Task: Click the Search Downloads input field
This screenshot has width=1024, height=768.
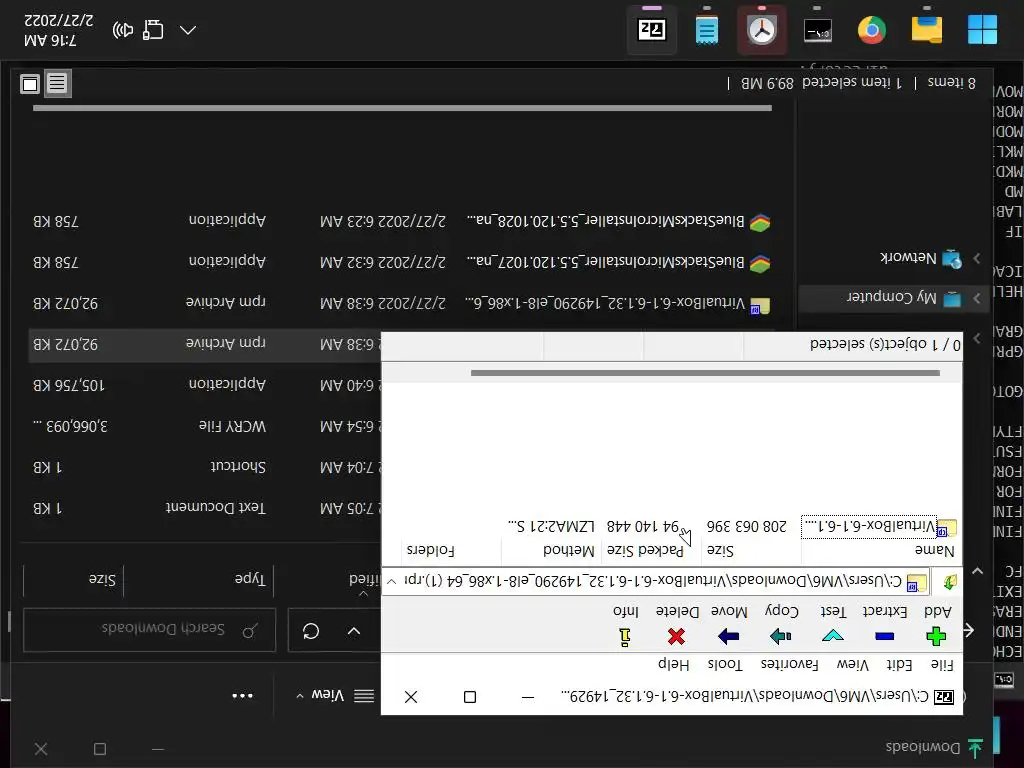Action: [x=150, y=630]
